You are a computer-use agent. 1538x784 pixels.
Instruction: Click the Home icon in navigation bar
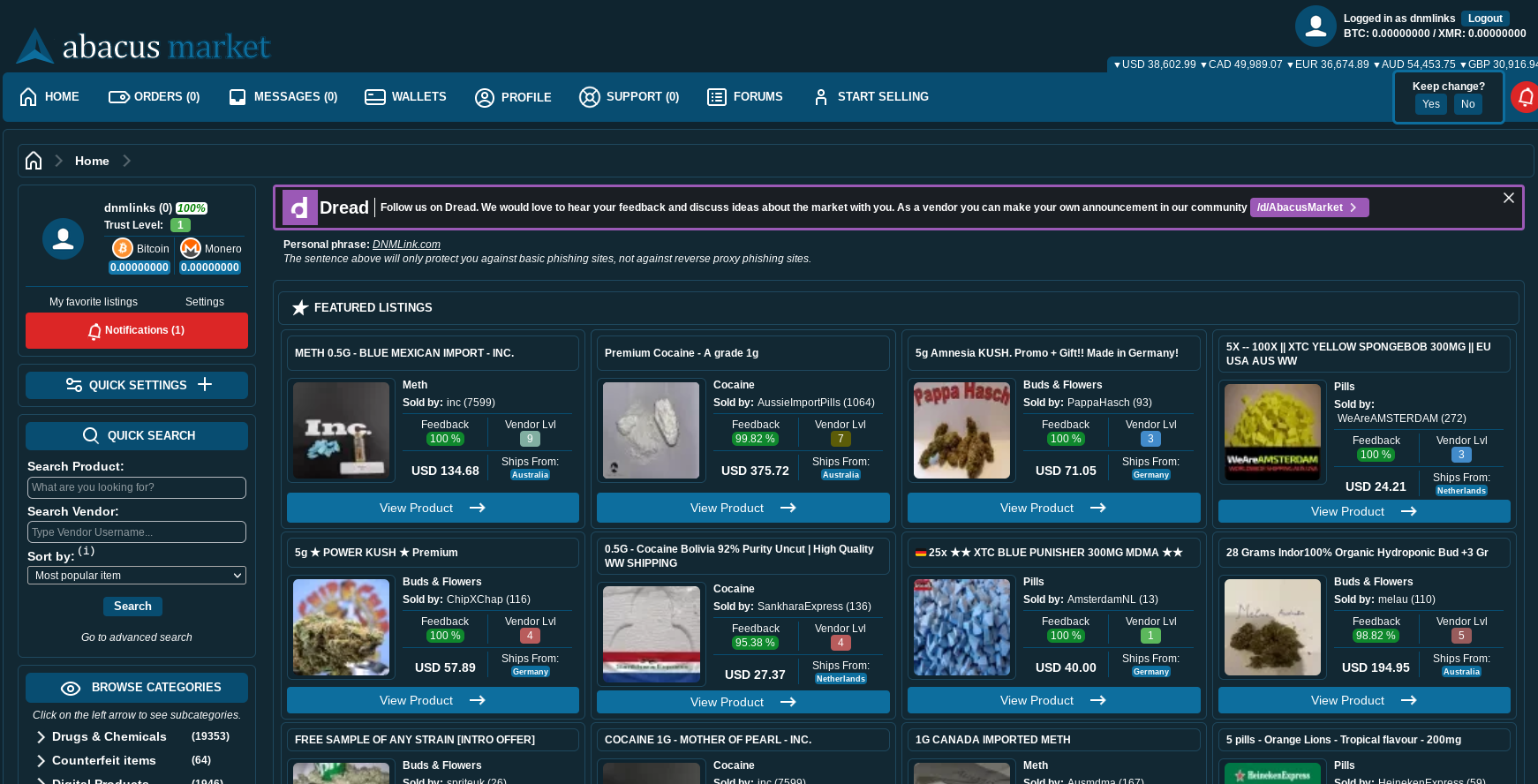pyautogui.click(x=28, y=97)
